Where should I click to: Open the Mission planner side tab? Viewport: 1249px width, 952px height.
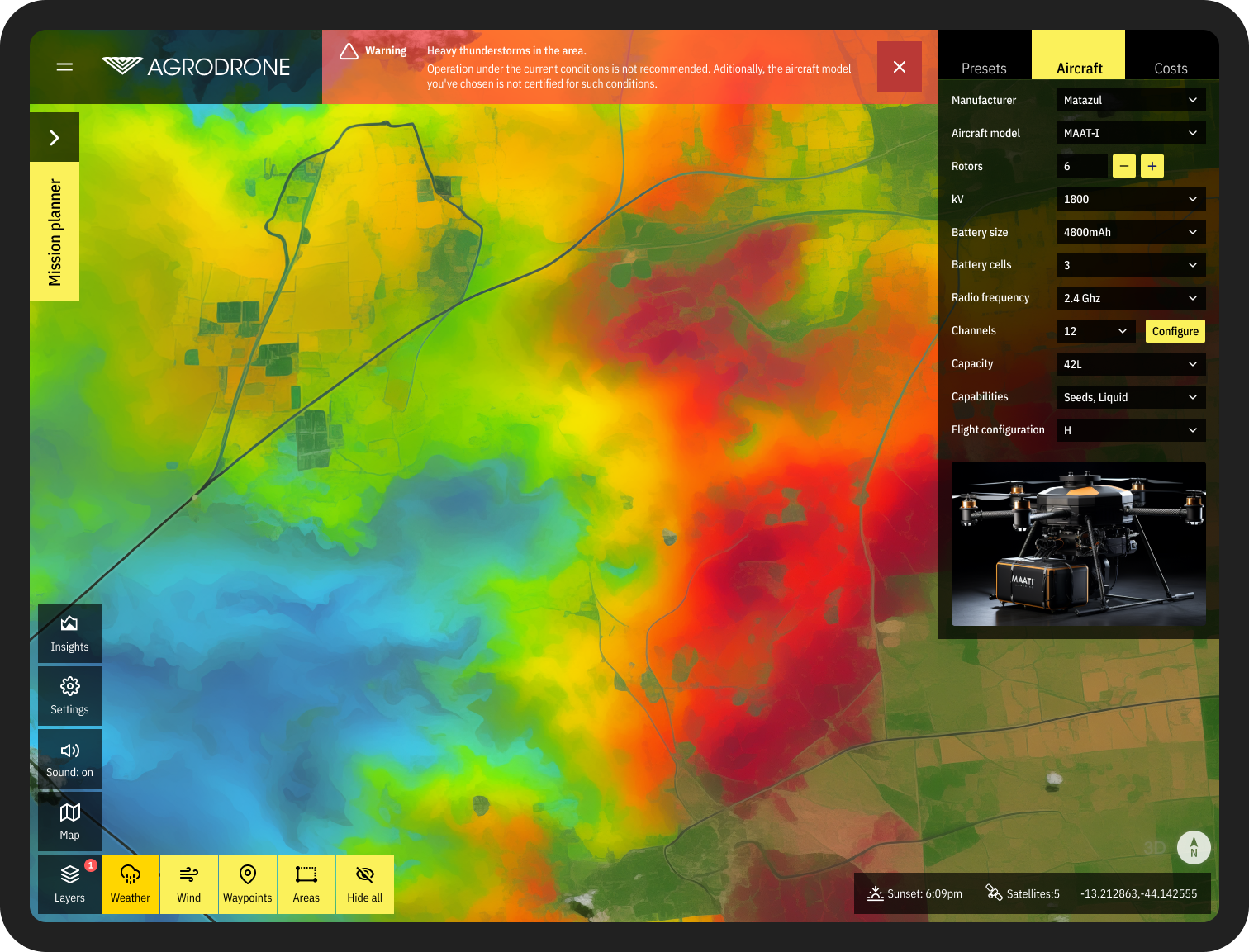click(x=55, y=232)
